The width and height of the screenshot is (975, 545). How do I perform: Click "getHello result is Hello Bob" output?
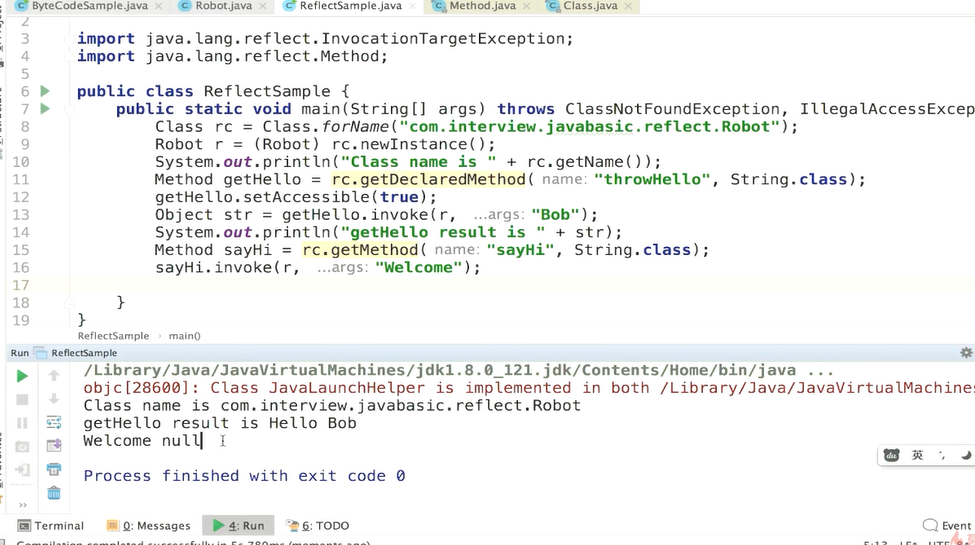point(220,424)
